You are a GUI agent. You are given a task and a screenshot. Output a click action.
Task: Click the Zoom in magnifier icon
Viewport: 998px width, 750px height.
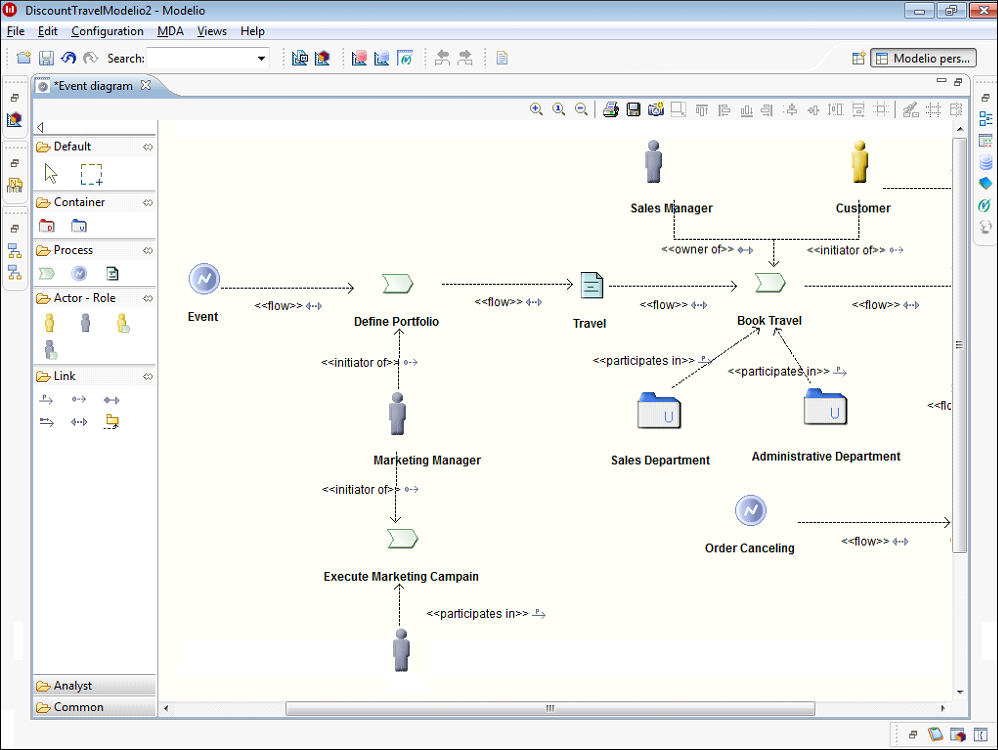click(x=537, y=110)
